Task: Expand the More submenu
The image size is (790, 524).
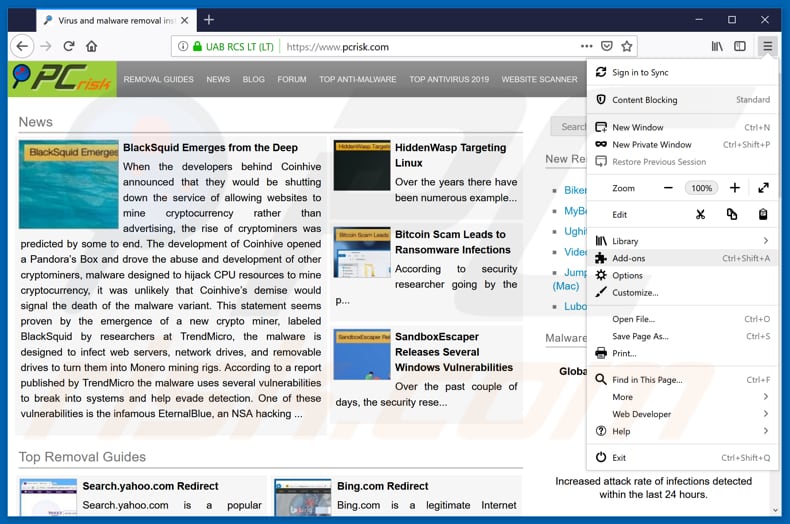Action: click(x=683, y=397)
